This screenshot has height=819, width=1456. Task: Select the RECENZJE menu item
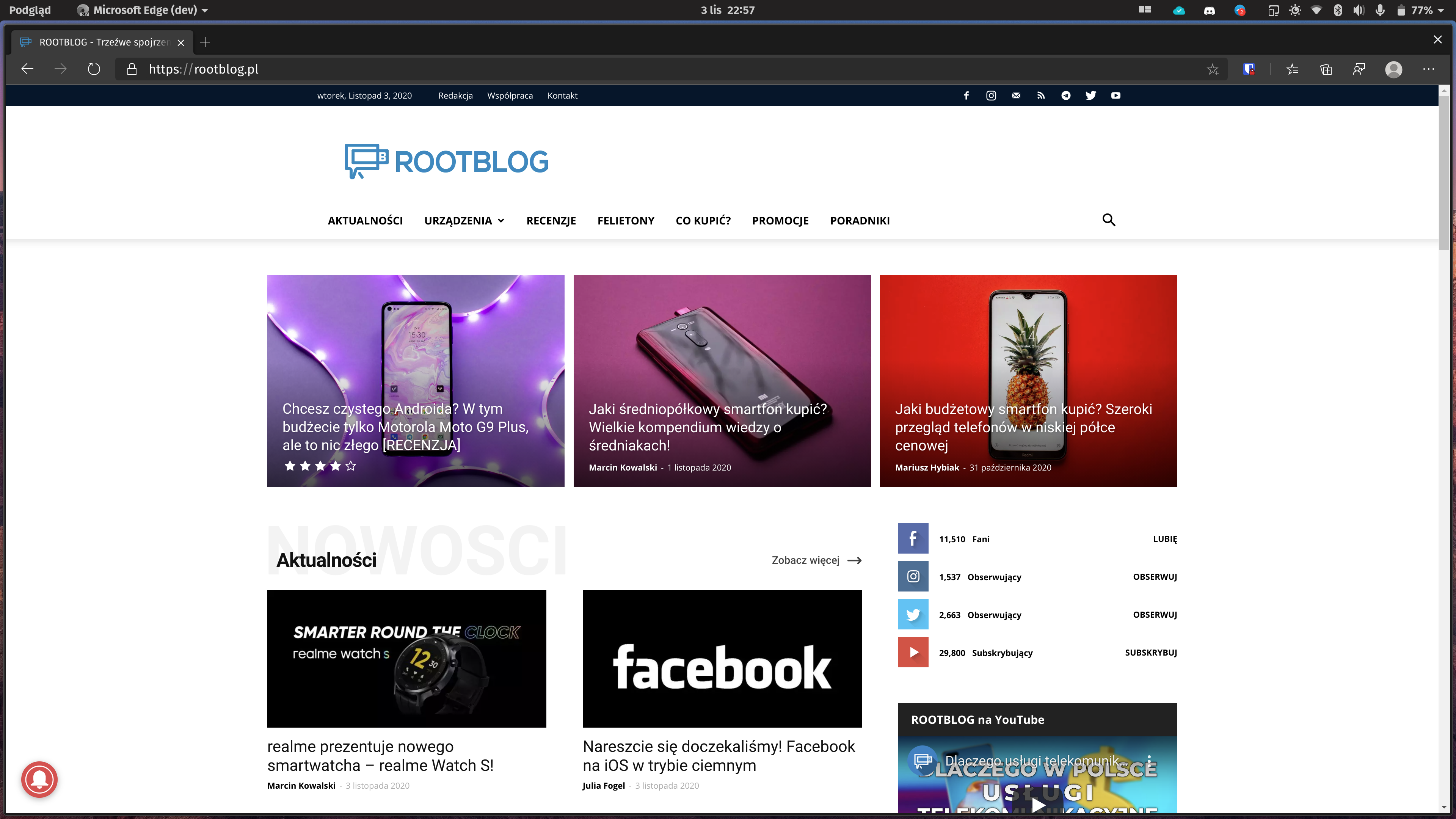(x=551, y=220)
